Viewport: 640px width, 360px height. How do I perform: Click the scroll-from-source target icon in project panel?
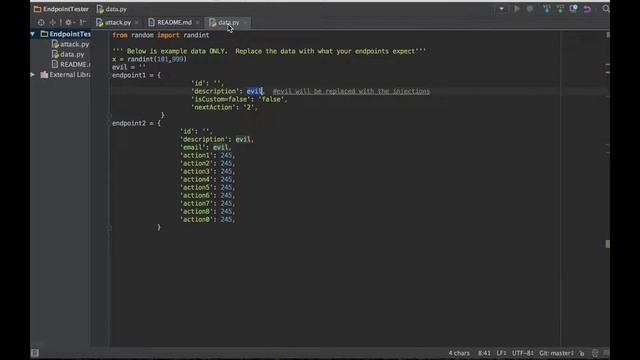click(41, 22)
